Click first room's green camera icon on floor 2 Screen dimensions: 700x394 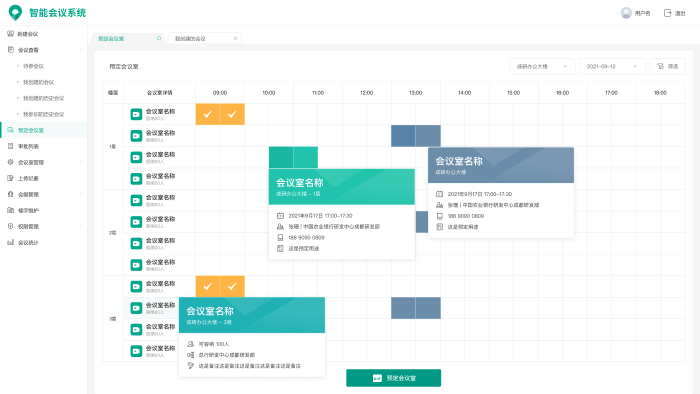136,200
